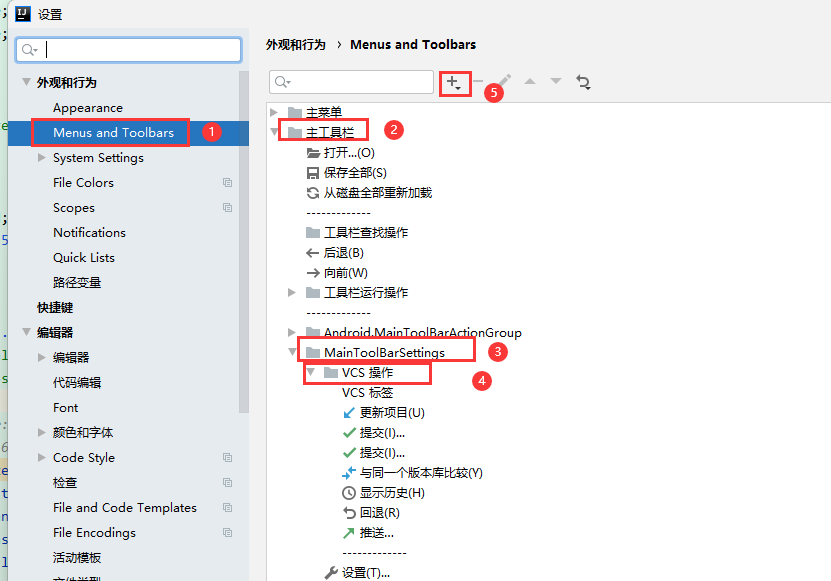Select 显示历史(H) clock icon action
The width and height of the screenshot is (831, 581).
click(x=391, y=492)
